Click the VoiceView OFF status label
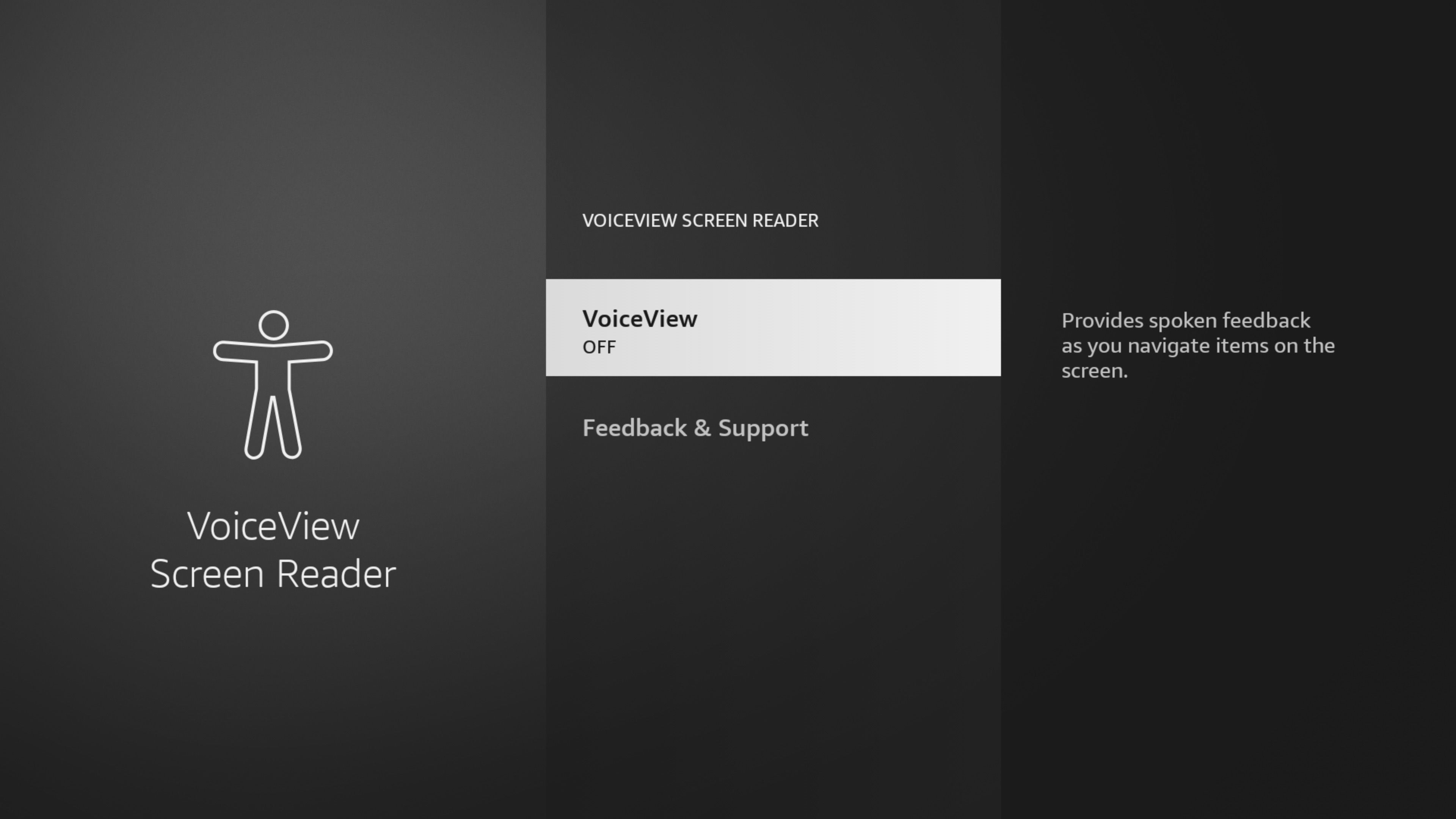The height and width of the screenshot is (819, 1456). [x=598, y=346]
